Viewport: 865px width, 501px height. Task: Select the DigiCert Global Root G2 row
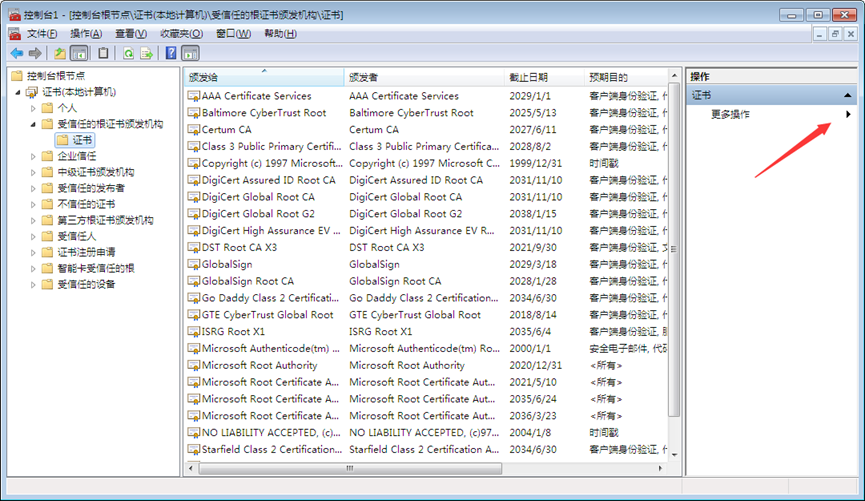point(426,214)
